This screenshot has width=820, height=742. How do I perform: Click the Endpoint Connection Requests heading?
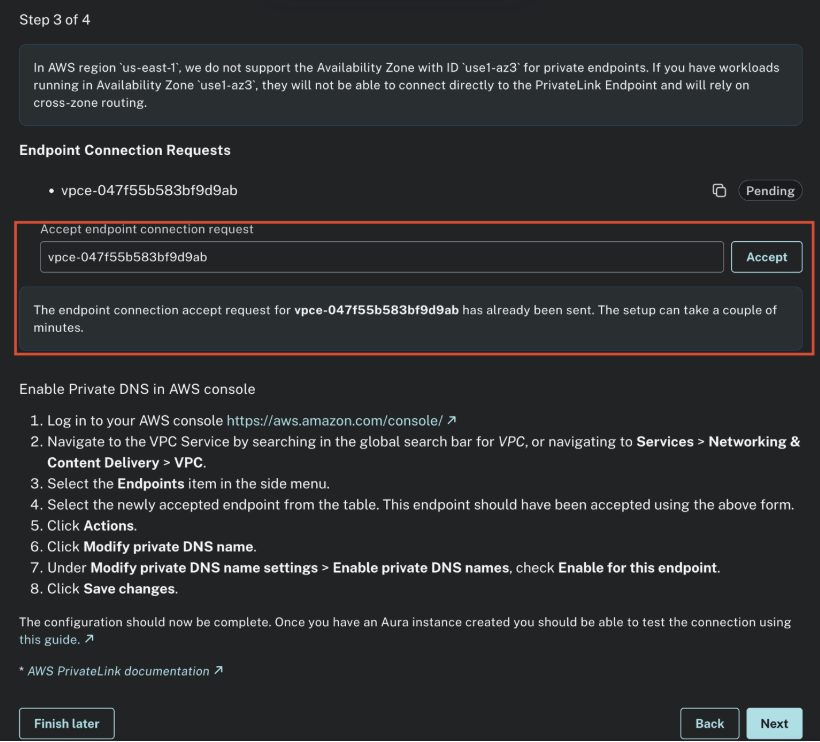(x=124, y=150)
